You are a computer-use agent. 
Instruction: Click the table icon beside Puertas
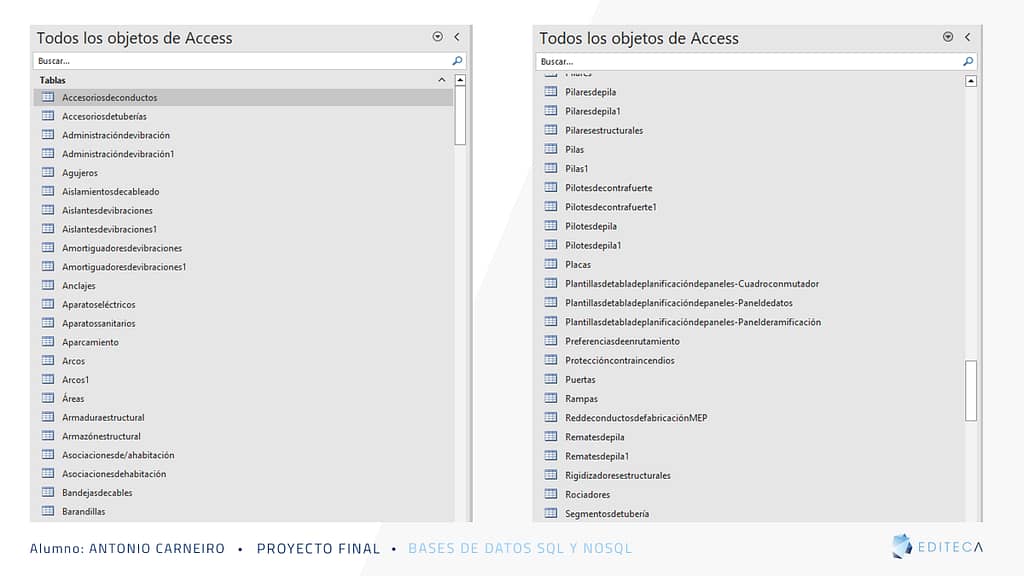tap(551, 379)
